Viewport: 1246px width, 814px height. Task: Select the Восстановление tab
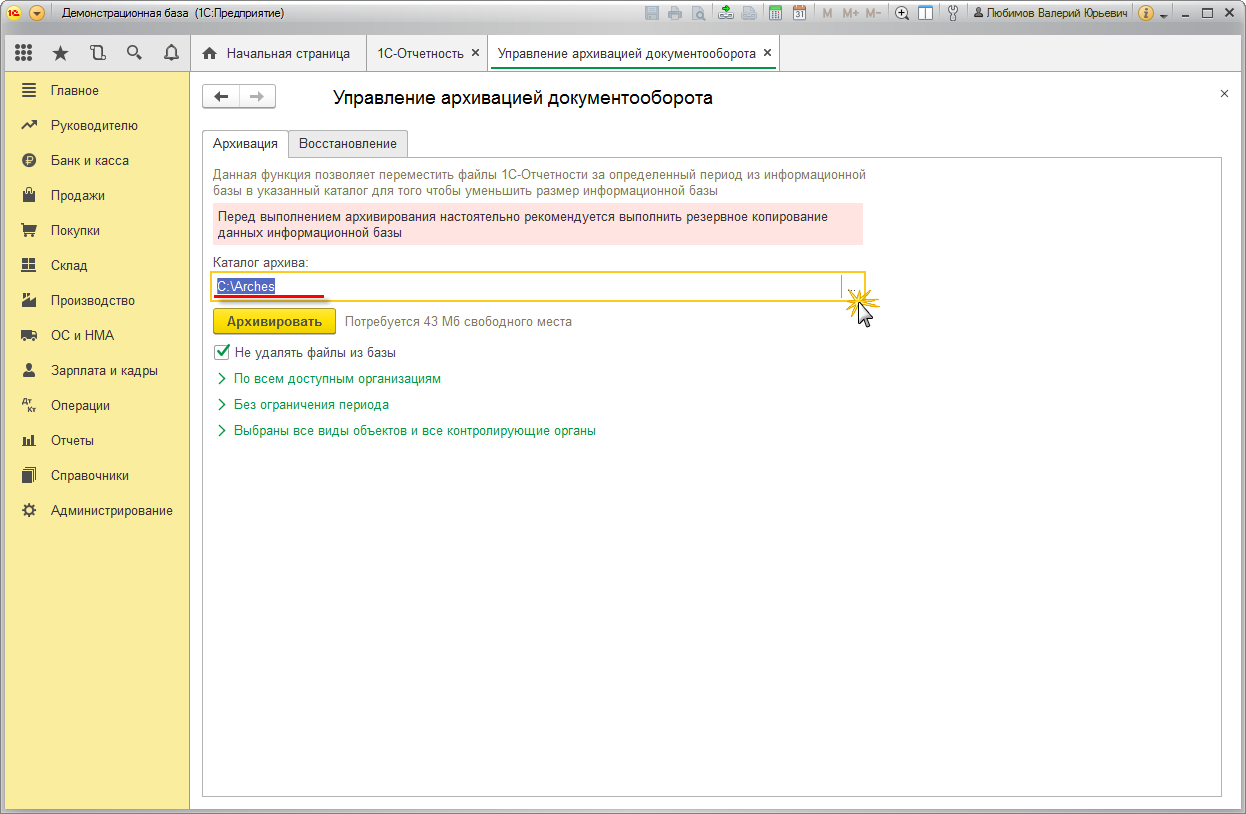tap(348, 143)
